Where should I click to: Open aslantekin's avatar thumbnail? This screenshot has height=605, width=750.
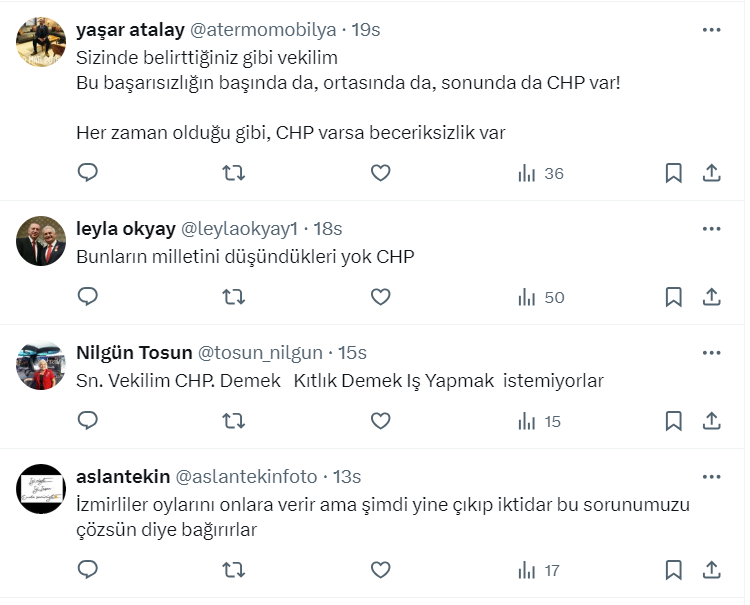41,488
